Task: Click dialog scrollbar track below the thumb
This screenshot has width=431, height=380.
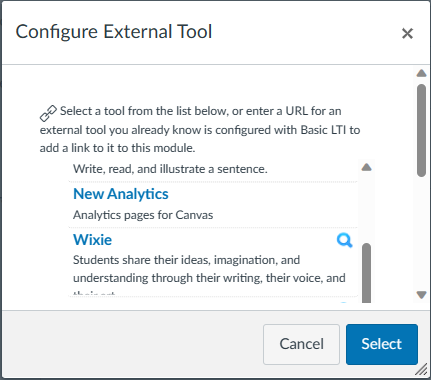Action: click(x=421, y=233)
